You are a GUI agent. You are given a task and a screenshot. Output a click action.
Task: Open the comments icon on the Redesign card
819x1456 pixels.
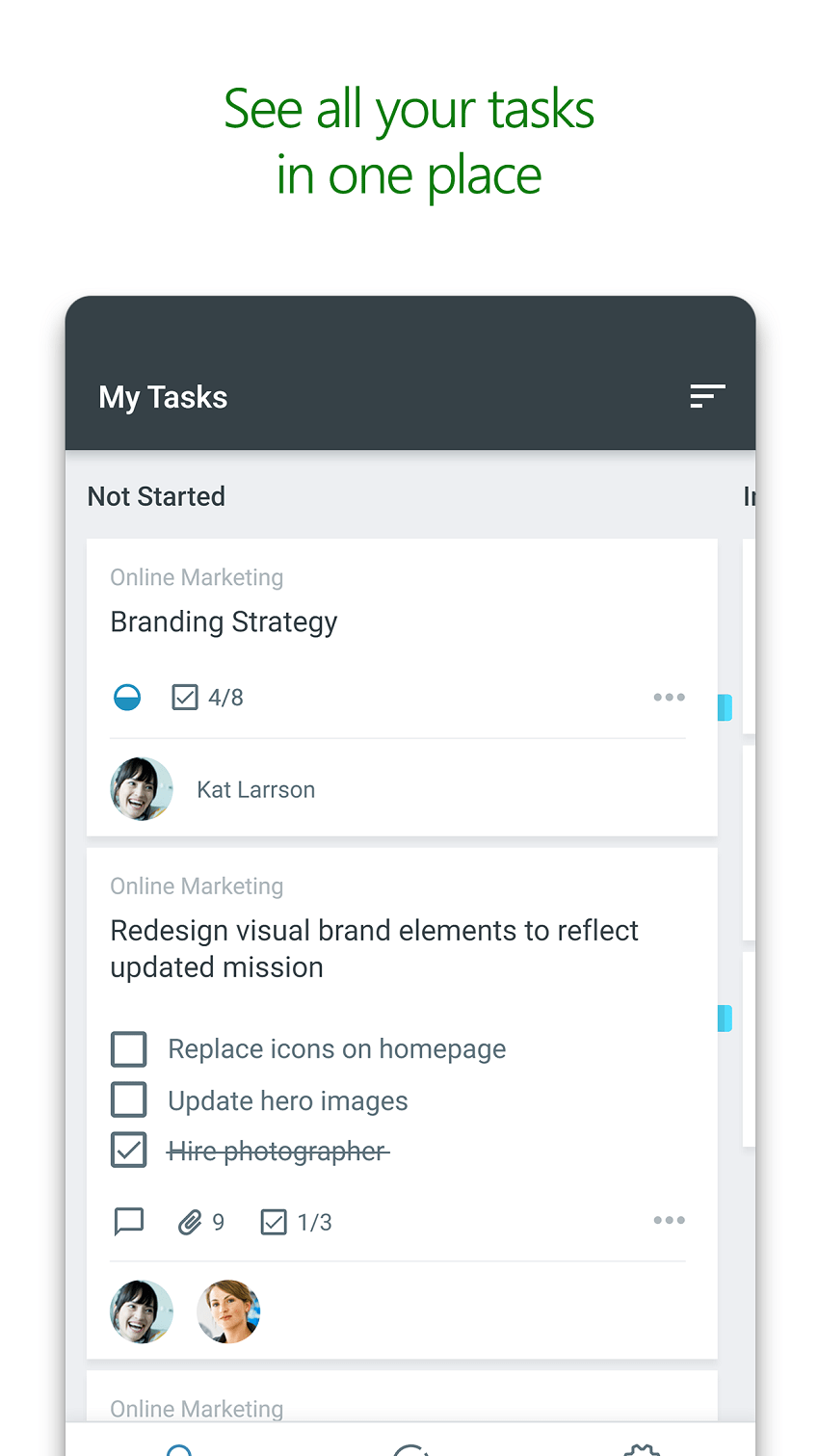(128, 1222)
